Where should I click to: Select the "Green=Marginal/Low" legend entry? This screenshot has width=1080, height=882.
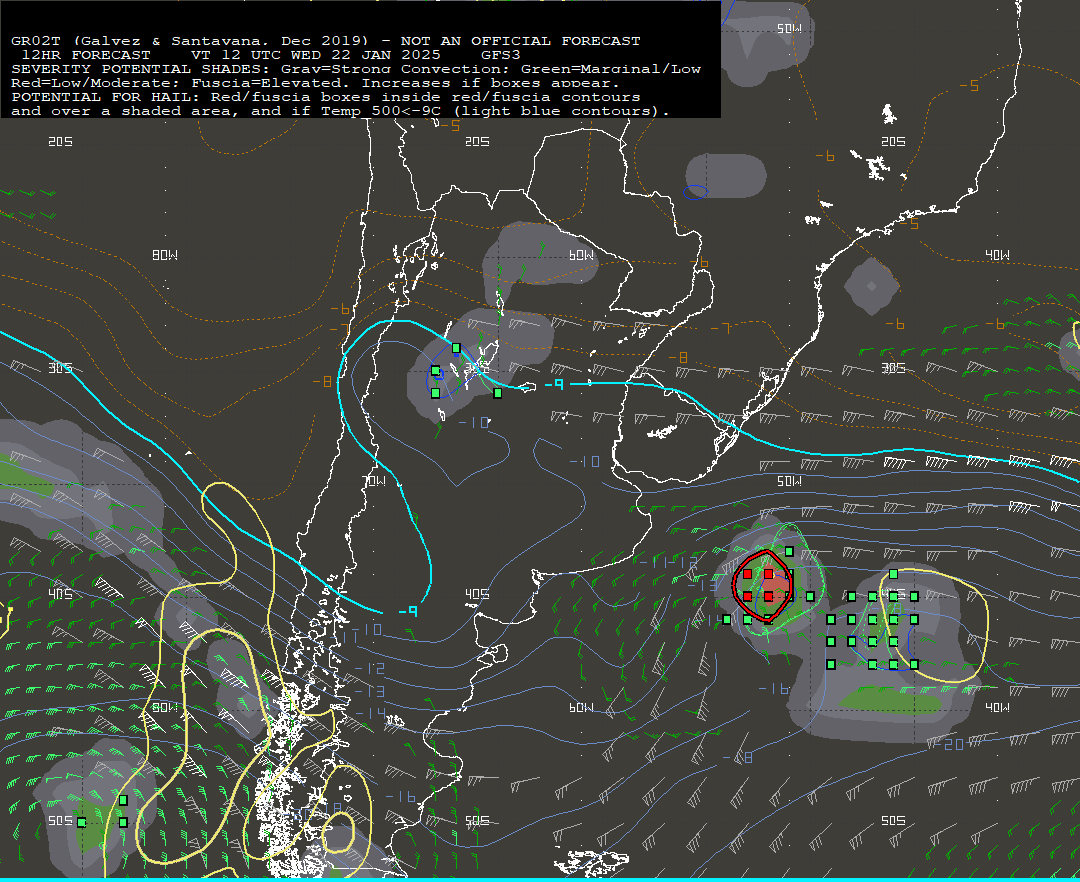(611, 69)
